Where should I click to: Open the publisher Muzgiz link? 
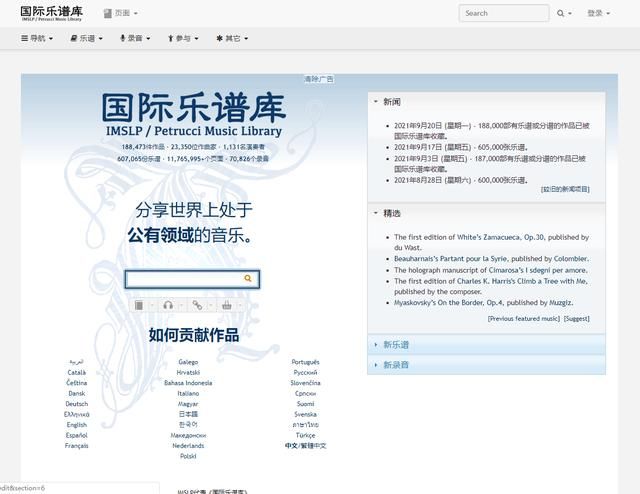560,303
